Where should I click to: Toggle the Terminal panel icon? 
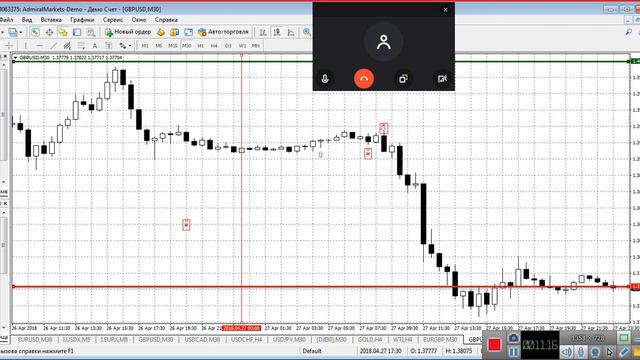point(77,32)
